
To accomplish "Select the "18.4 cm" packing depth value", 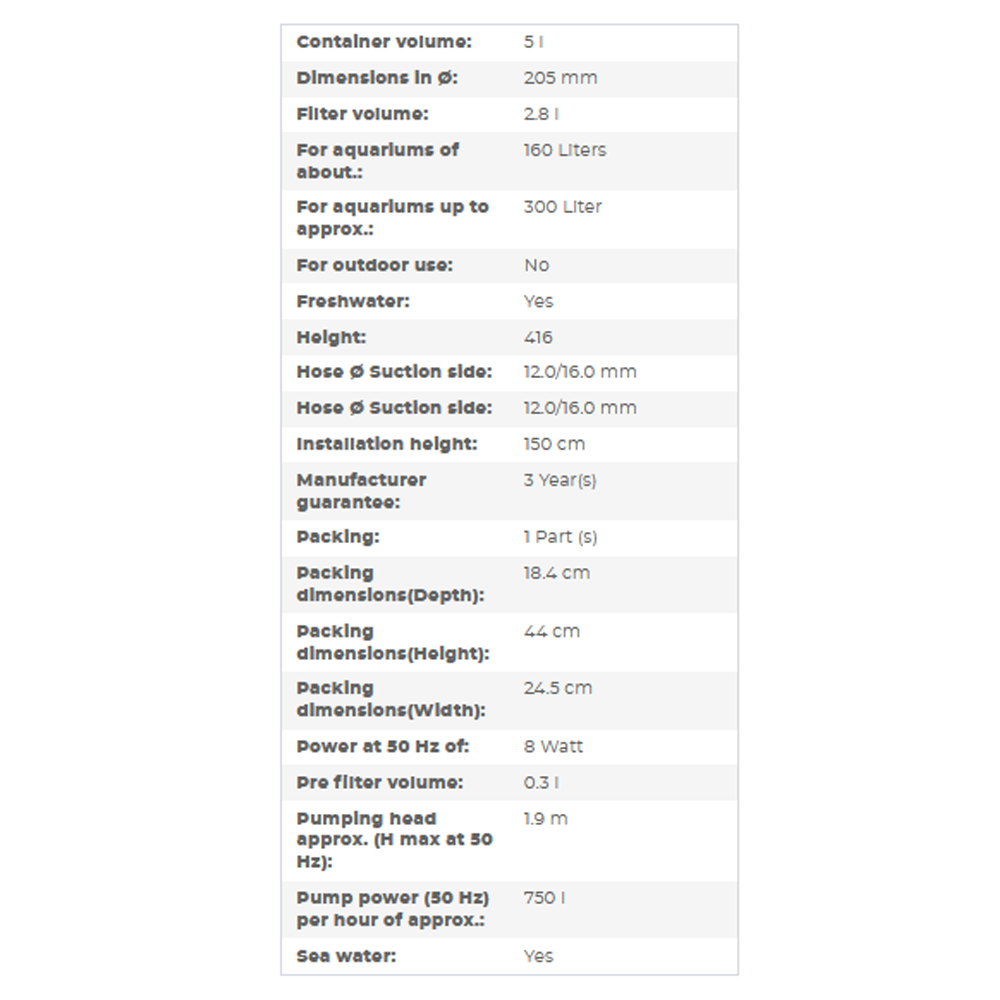I will click(556, 573).
